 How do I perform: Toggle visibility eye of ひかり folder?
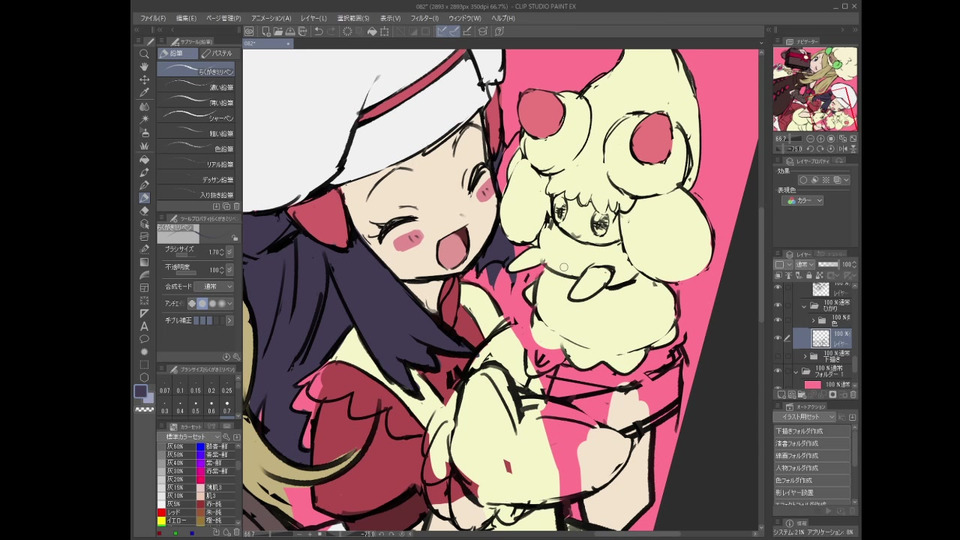(x=778, y=304)
